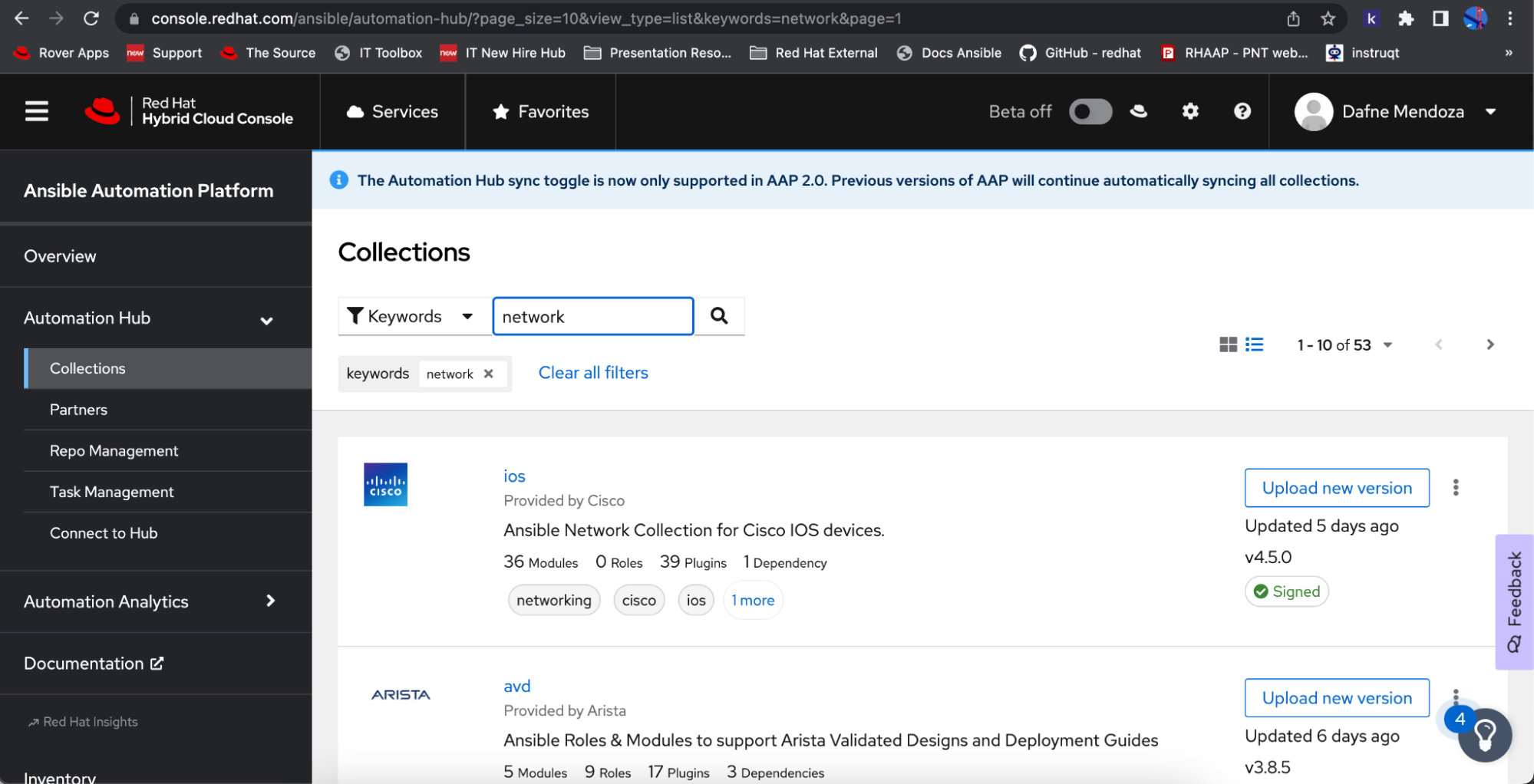Select Repo Management in the sidebar
This screenshot has width=1534, height=784.
pos(114,451)
